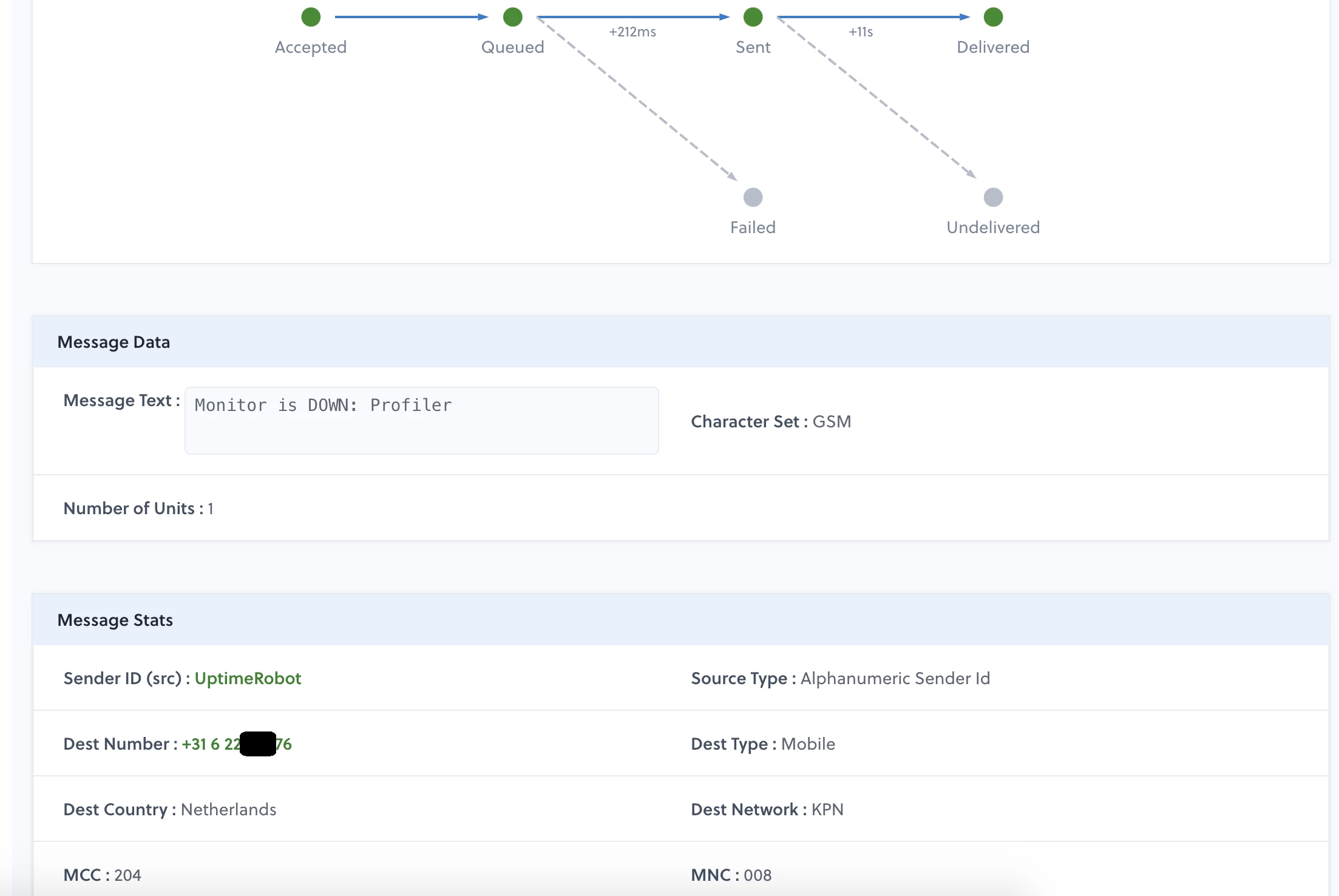This screenshot has width=1339, height=896.
Task: Open the UptimeRobot sender ID link
Action: pyautogui.click(x=248, y=679)
